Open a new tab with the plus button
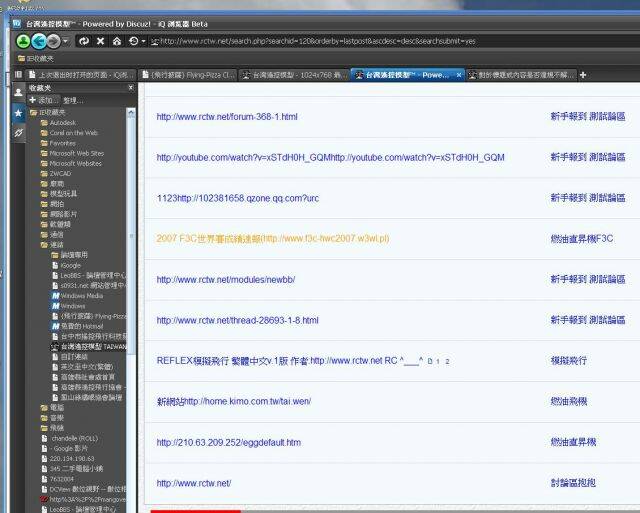 coord(583,75)
